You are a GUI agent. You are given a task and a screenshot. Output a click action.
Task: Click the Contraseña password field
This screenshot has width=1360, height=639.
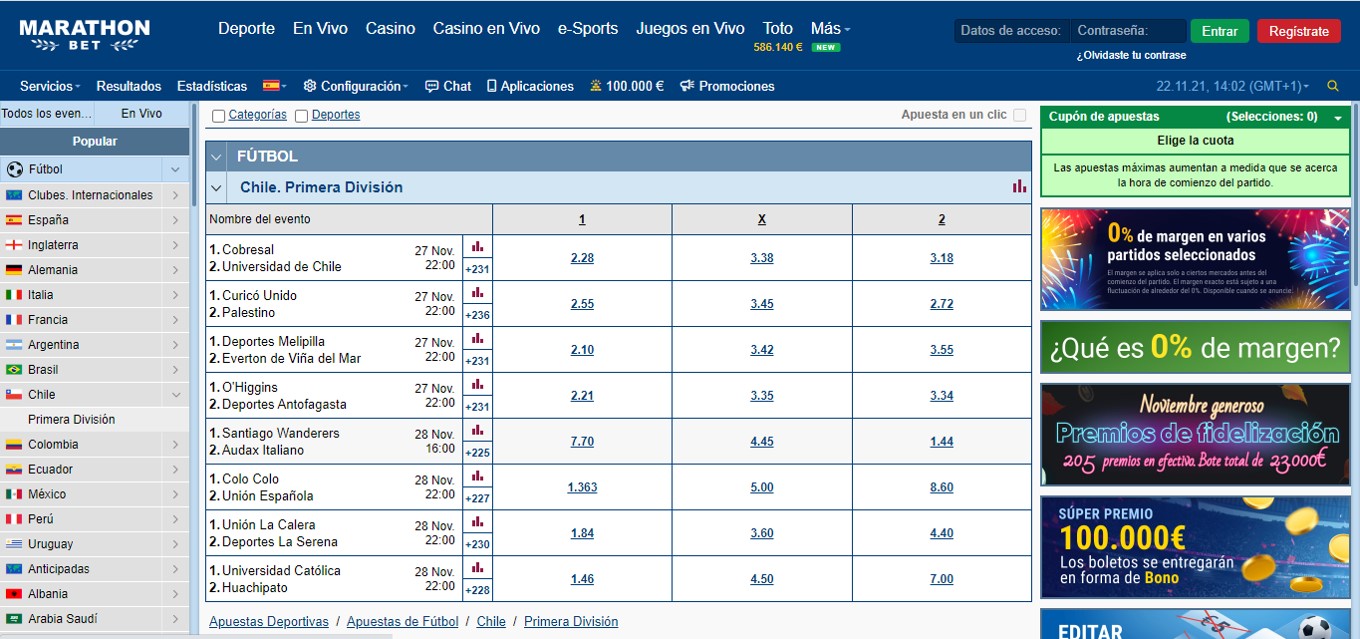pyautogui.click(x=1128, y=31)
